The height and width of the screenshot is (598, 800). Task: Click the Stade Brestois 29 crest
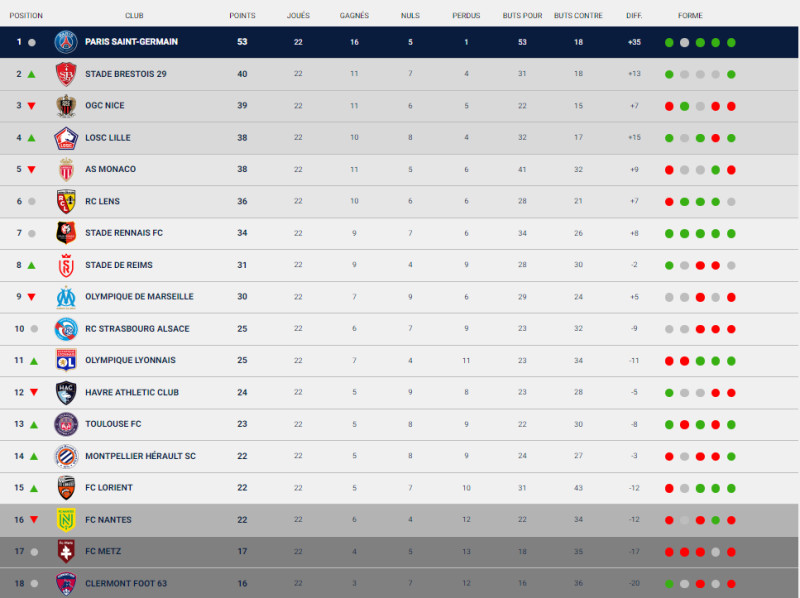pos(66,74)
